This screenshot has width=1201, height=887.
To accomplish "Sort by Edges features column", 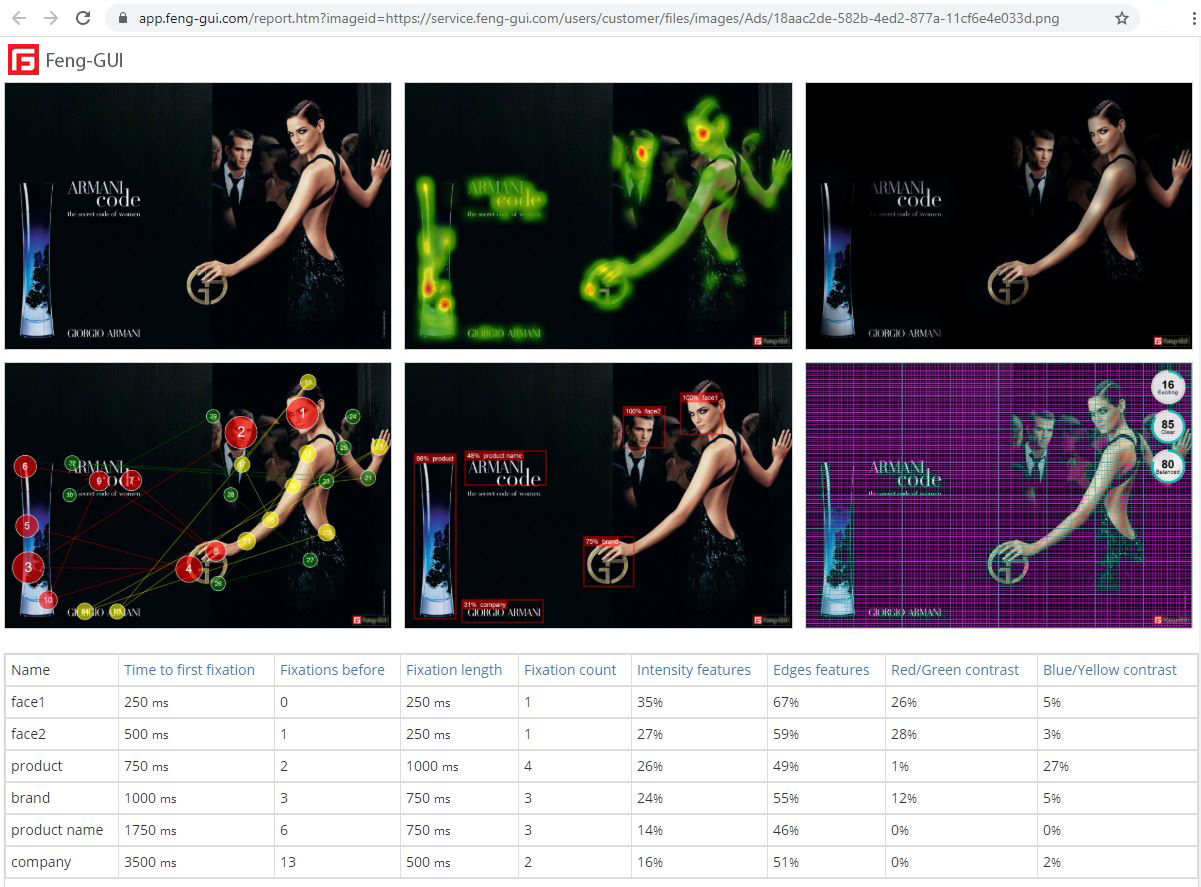I will click(x=821, y=670).
